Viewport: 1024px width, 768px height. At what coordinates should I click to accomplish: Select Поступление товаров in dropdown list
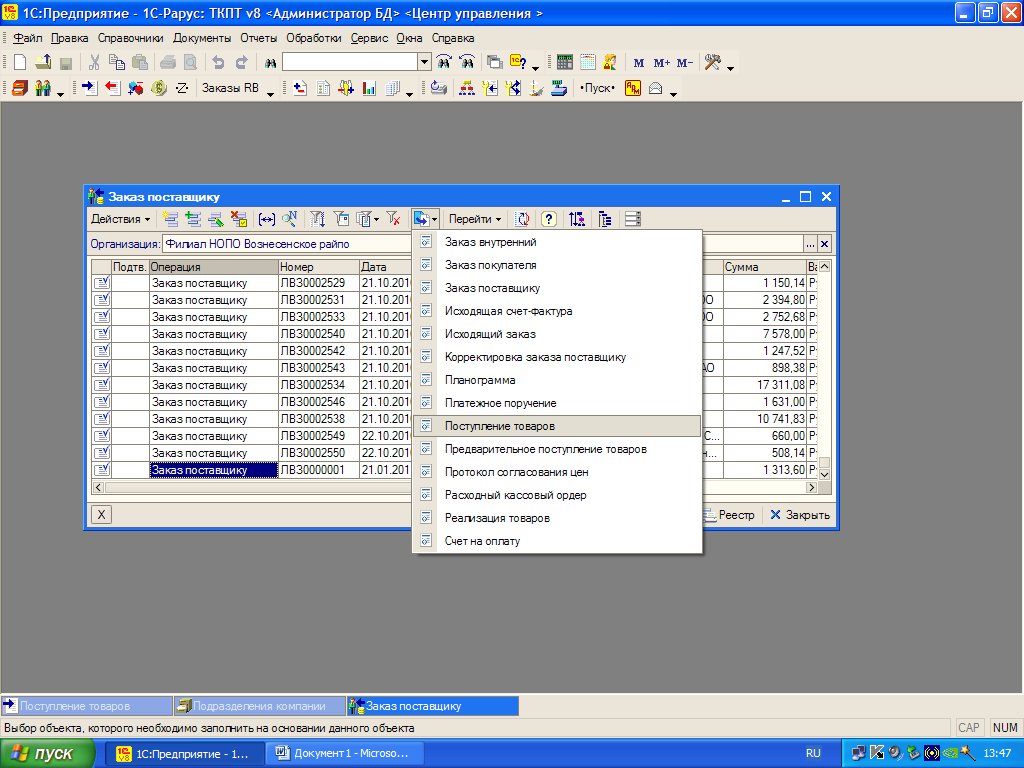pos(557,426)
